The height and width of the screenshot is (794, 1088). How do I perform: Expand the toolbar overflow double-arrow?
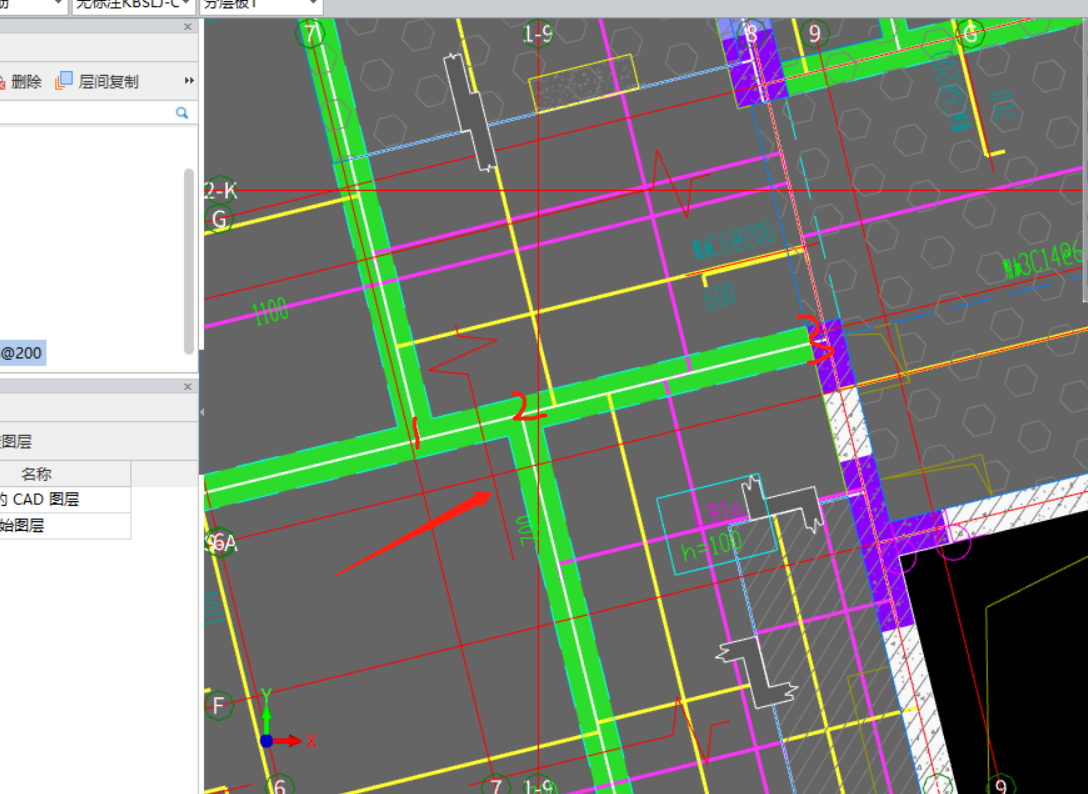tap(189, 81)
